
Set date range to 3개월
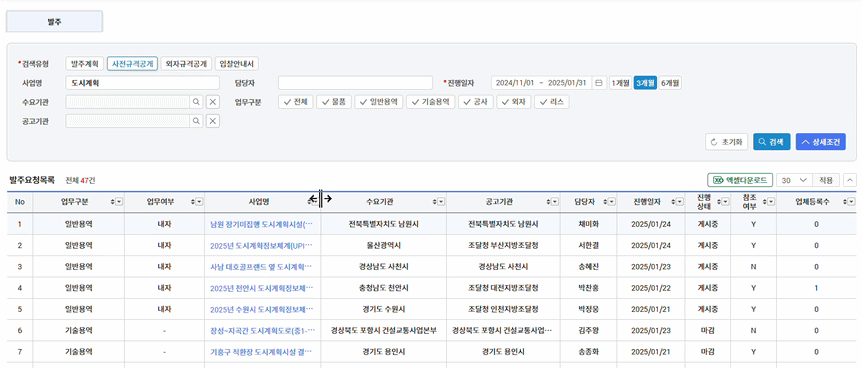pos(645,83)
